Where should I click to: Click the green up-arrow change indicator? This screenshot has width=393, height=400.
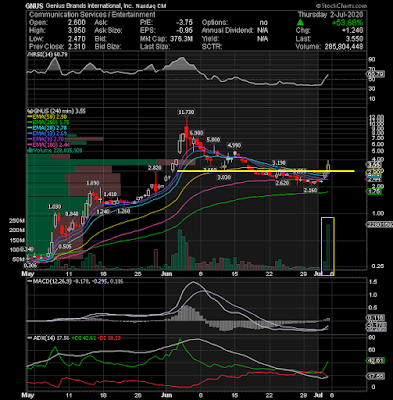(300, 22)
